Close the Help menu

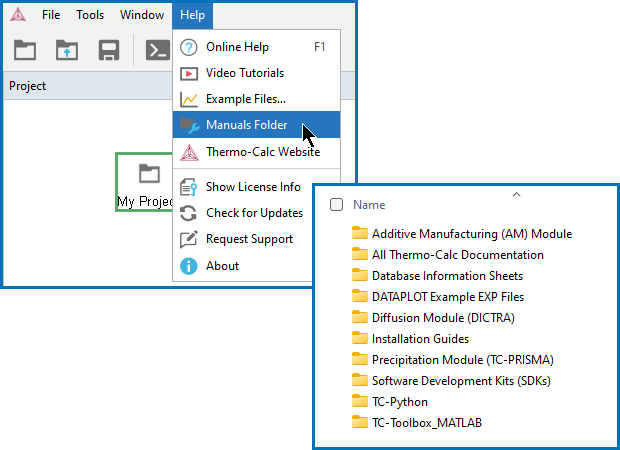[x=193, y=15]
